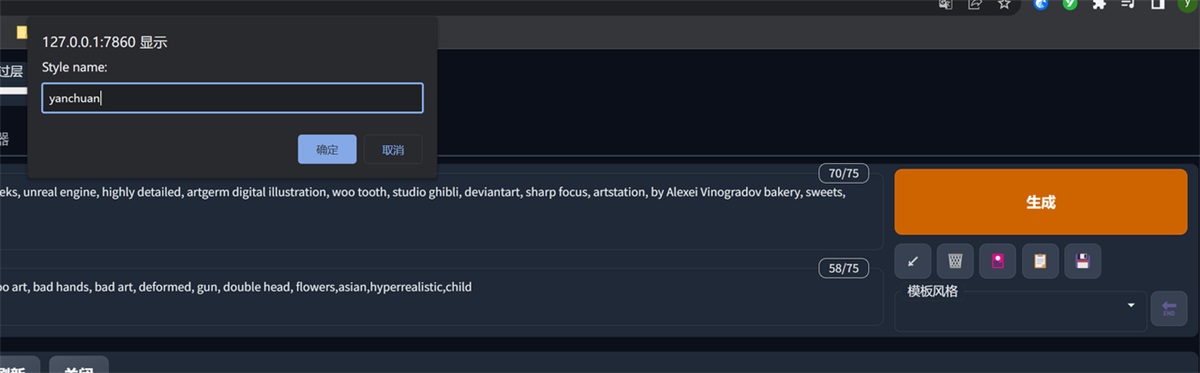Open the browser side panel icon
1200x373 pixels.
(x=1157, y=5)
